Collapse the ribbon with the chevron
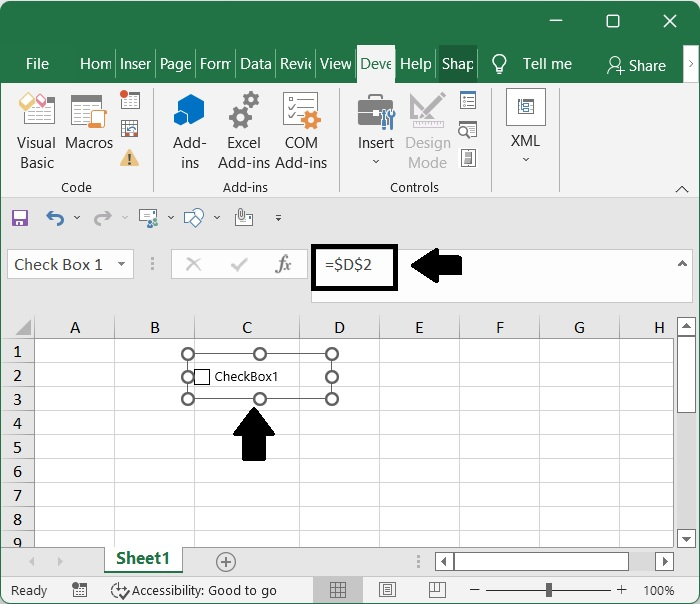 tap(682, 189)
